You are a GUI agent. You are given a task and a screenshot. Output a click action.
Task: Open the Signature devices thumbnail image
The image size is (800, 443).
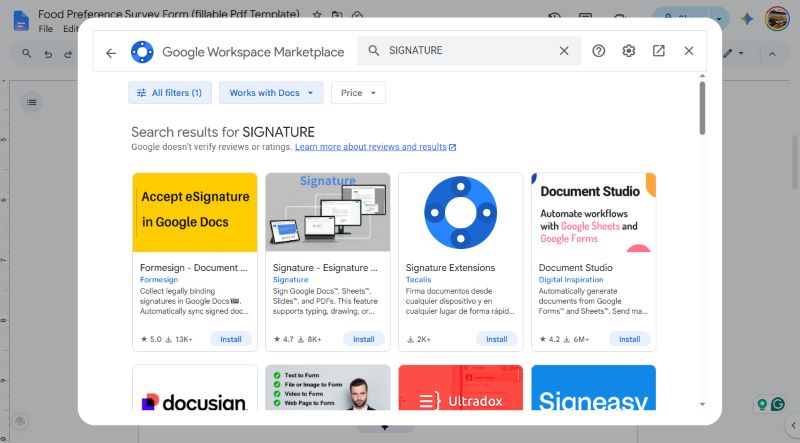(328, 212)
